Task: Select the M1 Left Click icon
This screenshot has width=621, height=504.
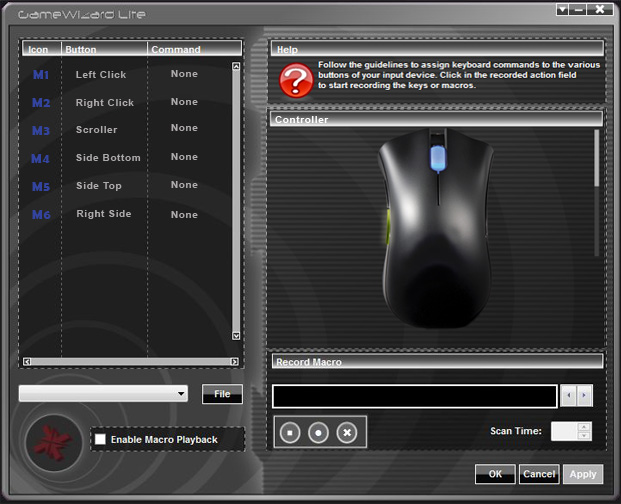Action: click(40, 75)
